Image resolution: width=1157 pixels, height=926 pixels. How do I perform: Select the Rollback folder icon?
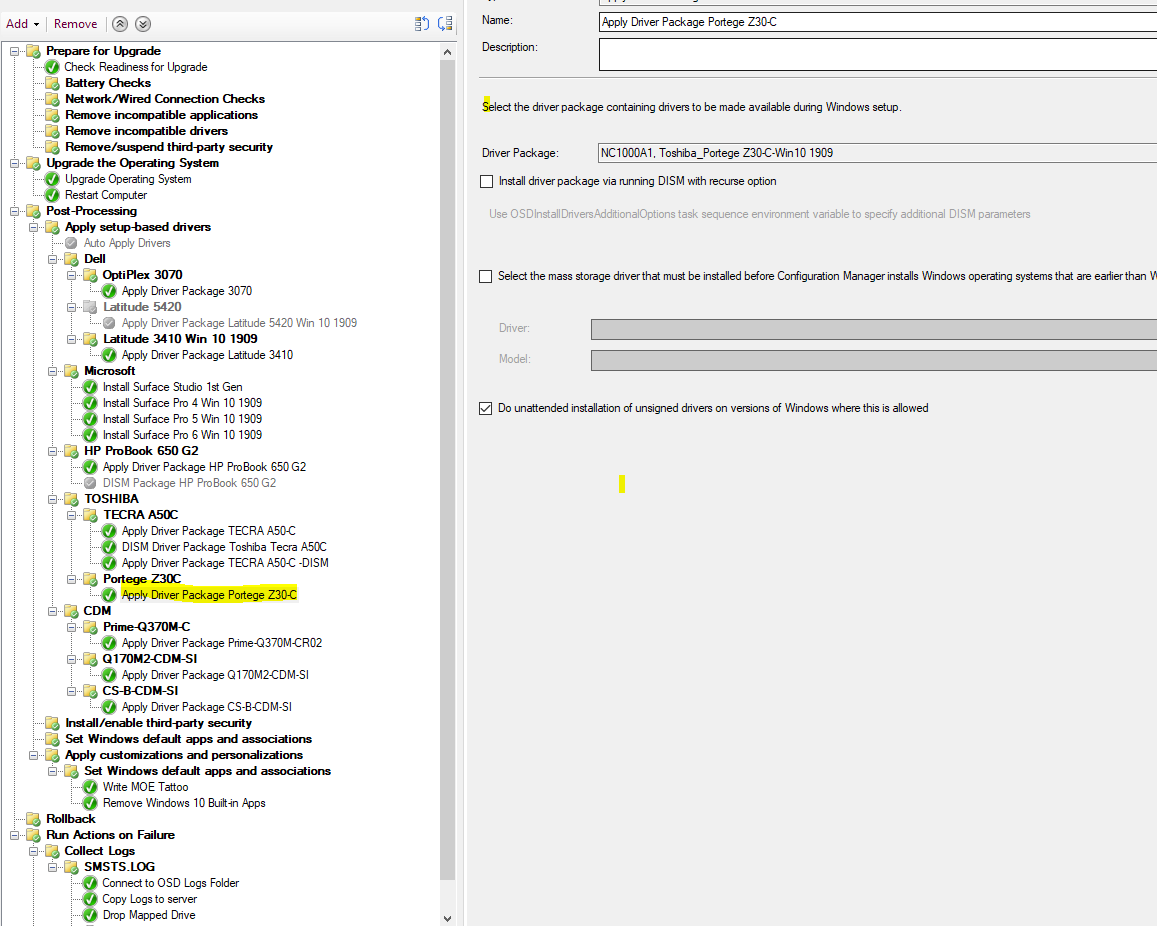coord(33,819)
